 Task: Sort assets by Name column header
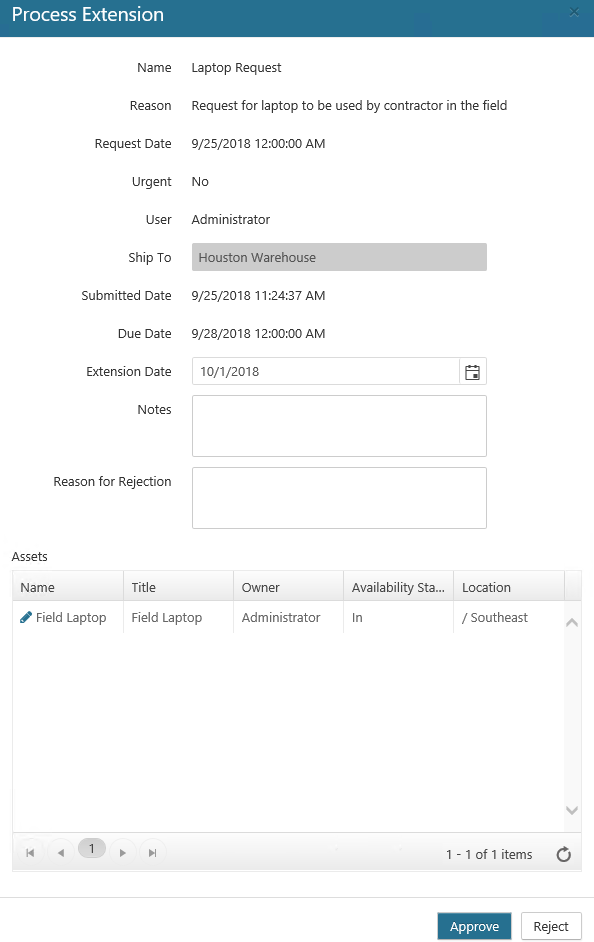pos(68,587)
